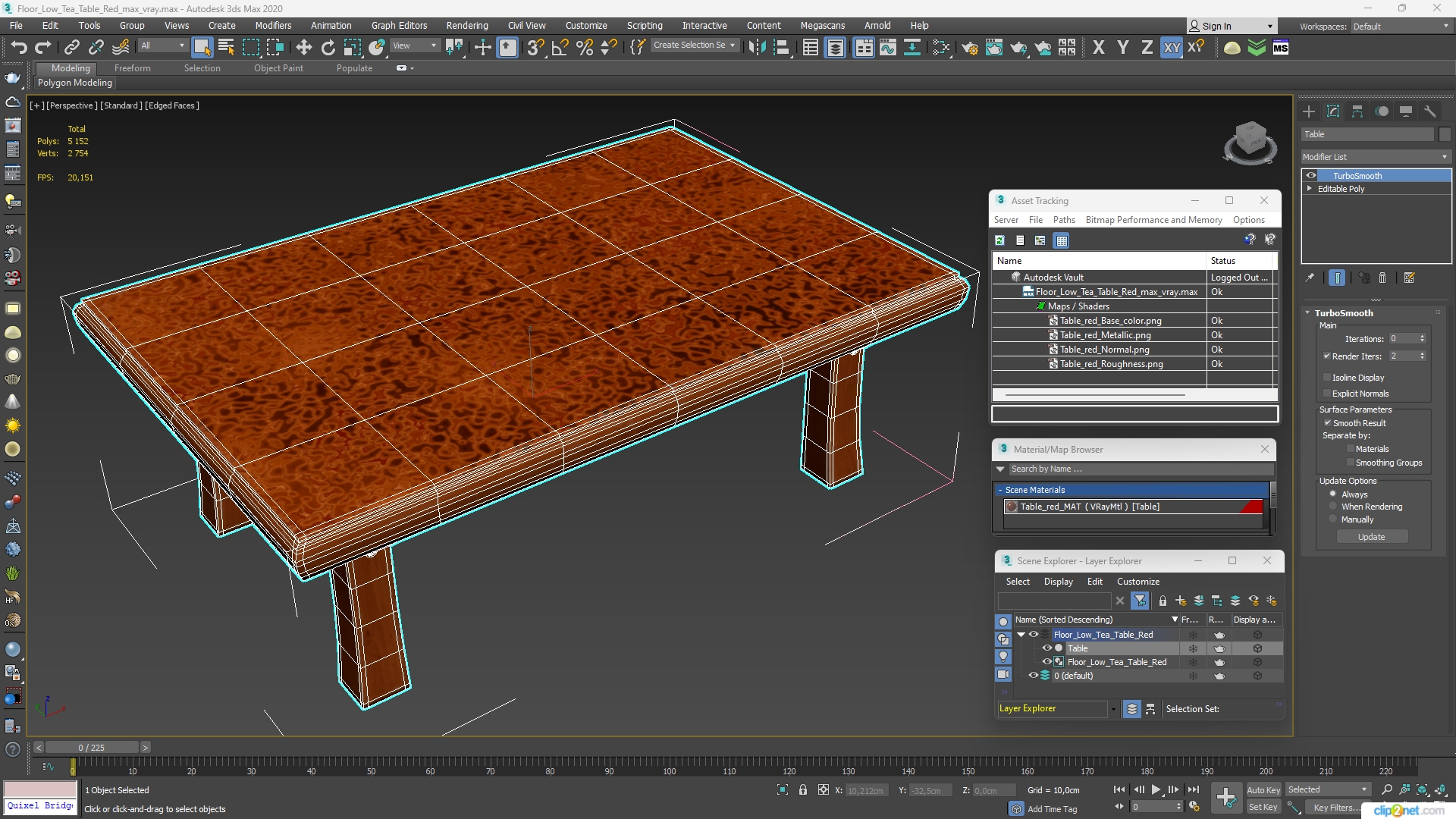
Task: Click the Refresh icon in Asset Tracking
Action: tap(1000, 240)
